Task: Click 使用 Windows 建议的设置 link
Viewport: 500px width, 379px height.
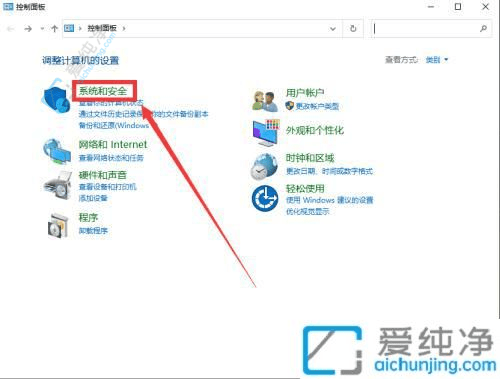Action: (330, 200)
